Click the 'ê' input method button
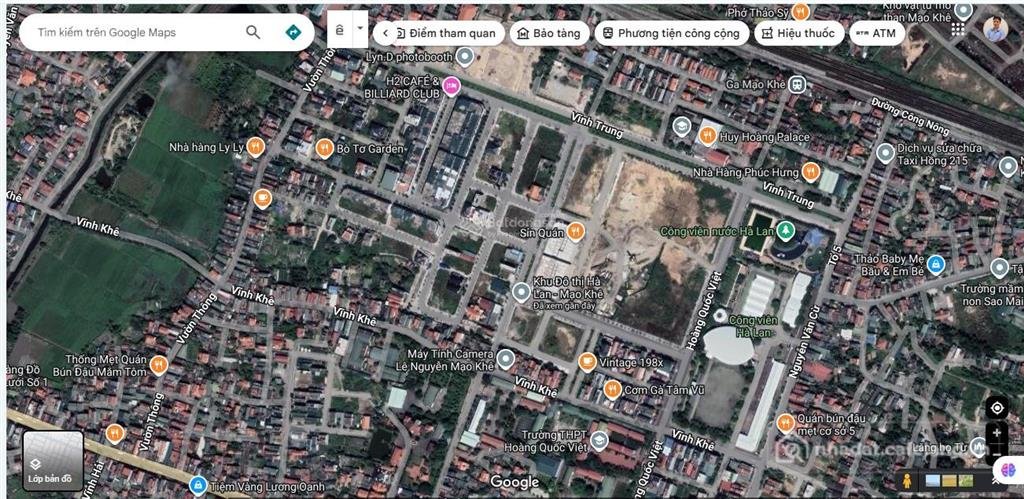This screenshot has height=499, width=1024. 340,29
